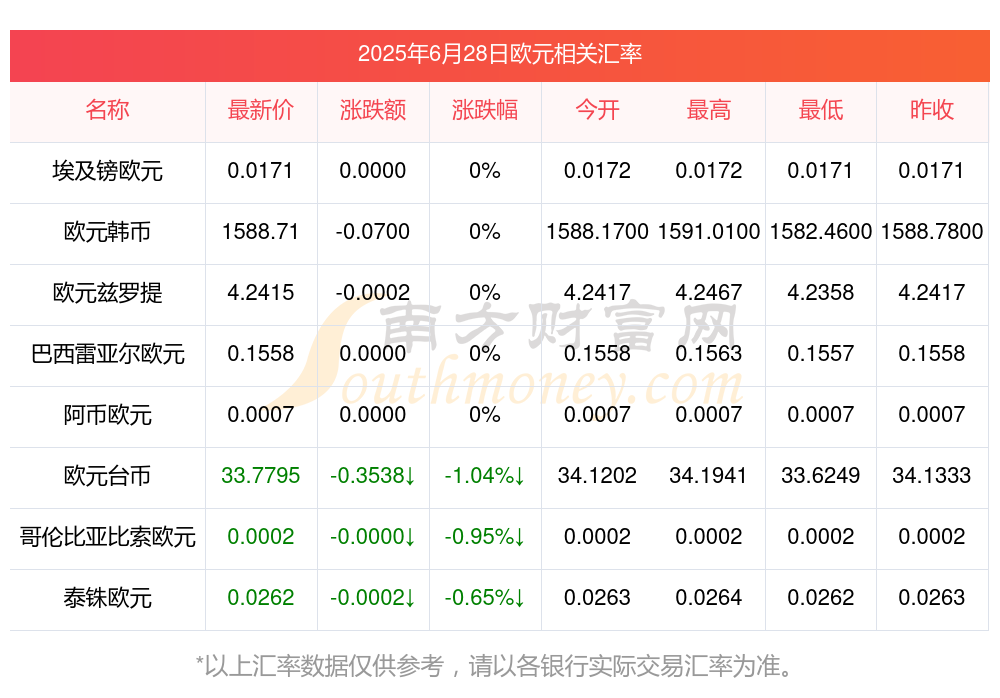Screen dimensions: 1000x698
Task: Click low price 33.6249
Action: pos(821,476)
